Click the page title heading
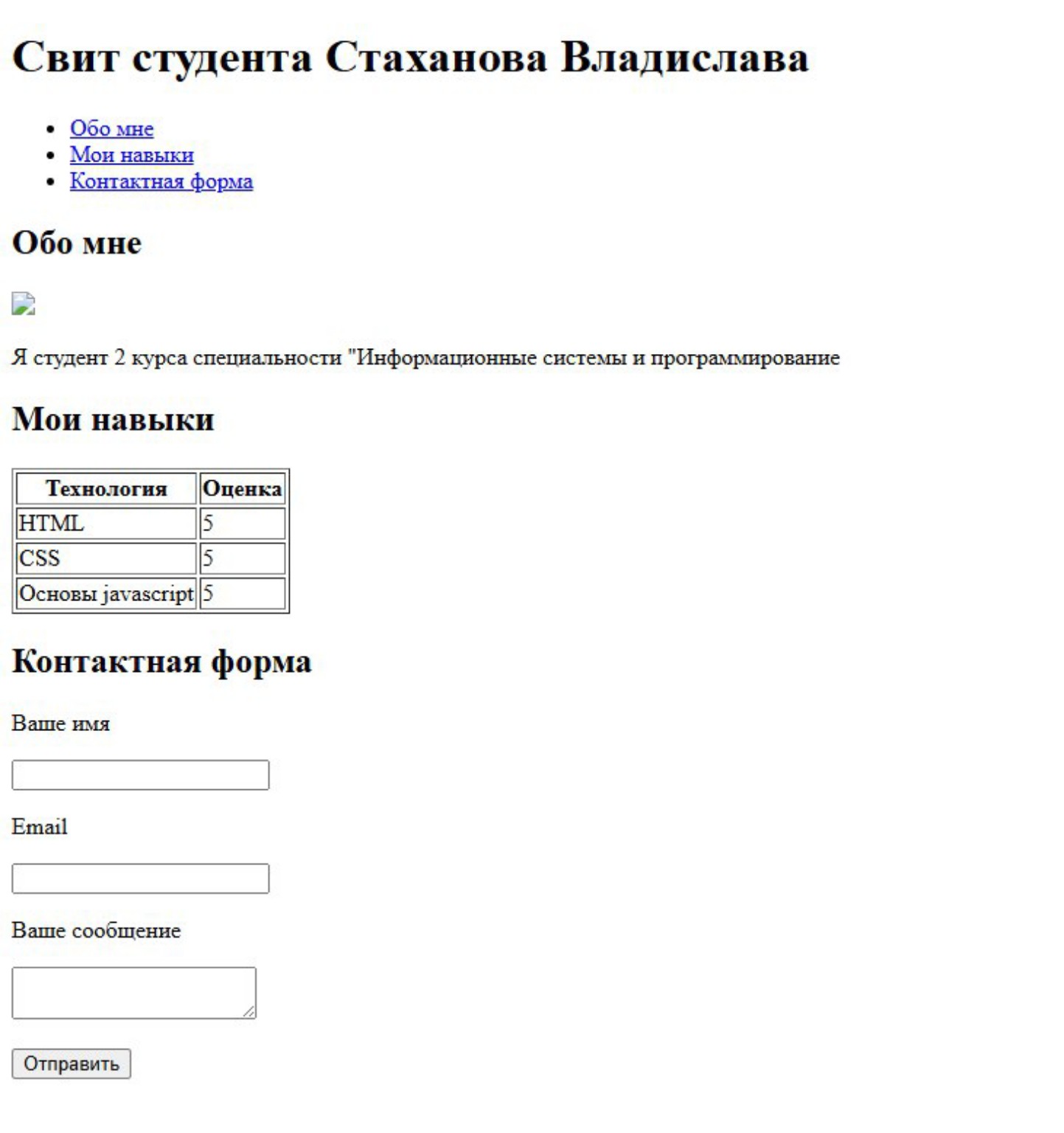 coord(411,53)
